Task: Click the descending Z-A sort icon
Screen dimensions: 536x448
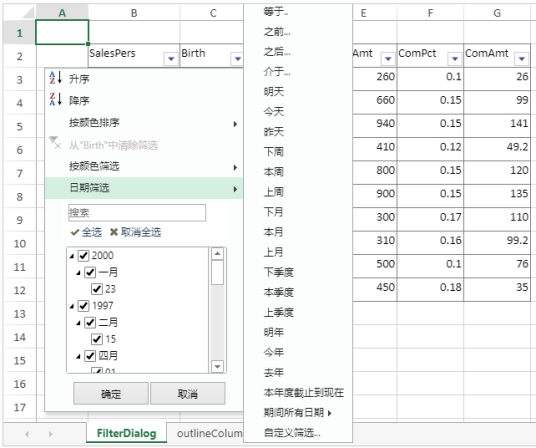Action: coord(55,99)
